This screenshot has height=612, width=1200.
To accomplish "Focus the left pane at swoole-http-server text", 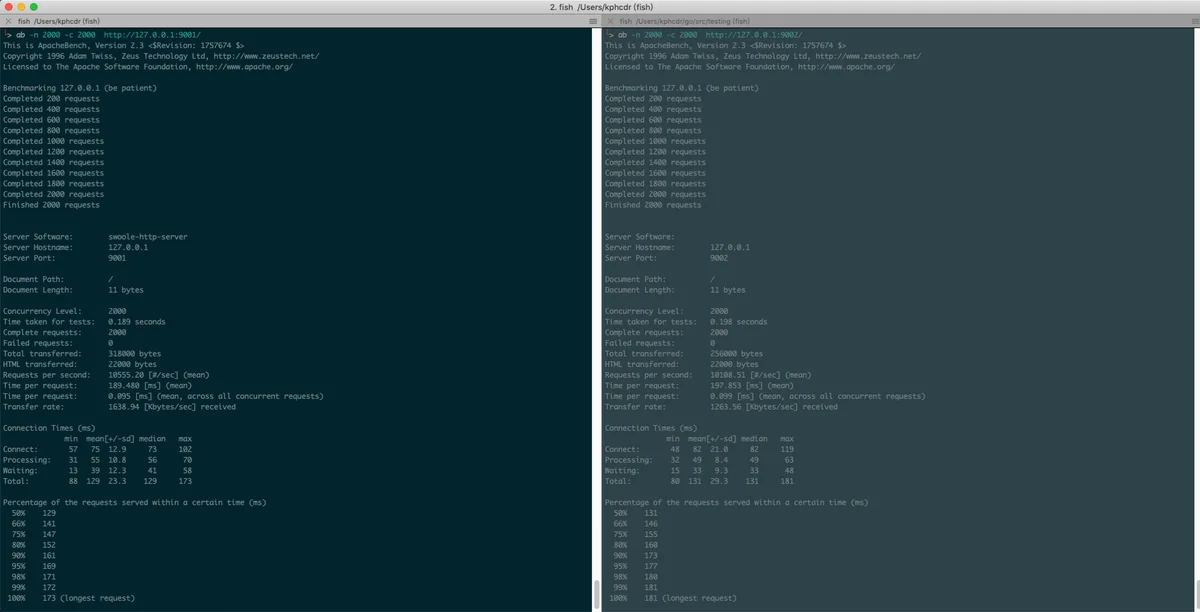I will (148, 237).
